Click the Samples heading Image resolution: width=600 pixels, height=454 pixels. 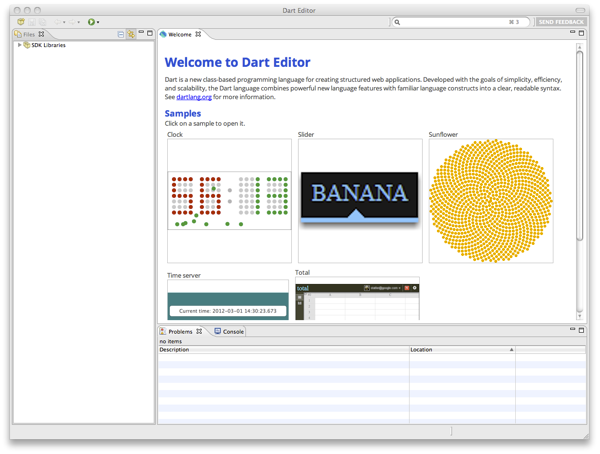pos(183,113)
